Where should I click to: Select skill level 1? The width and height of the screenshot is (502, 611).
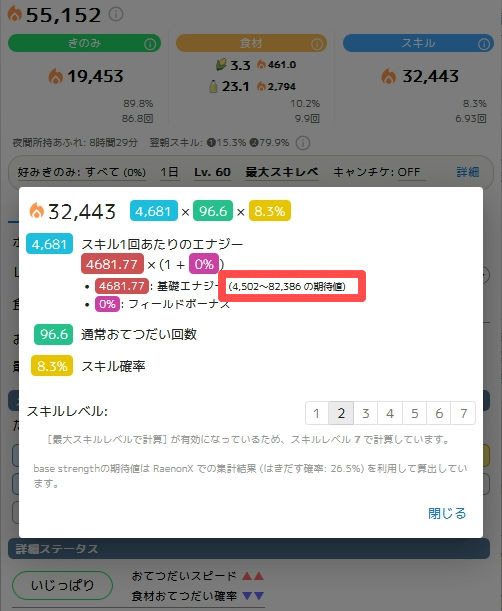point(317,413)
